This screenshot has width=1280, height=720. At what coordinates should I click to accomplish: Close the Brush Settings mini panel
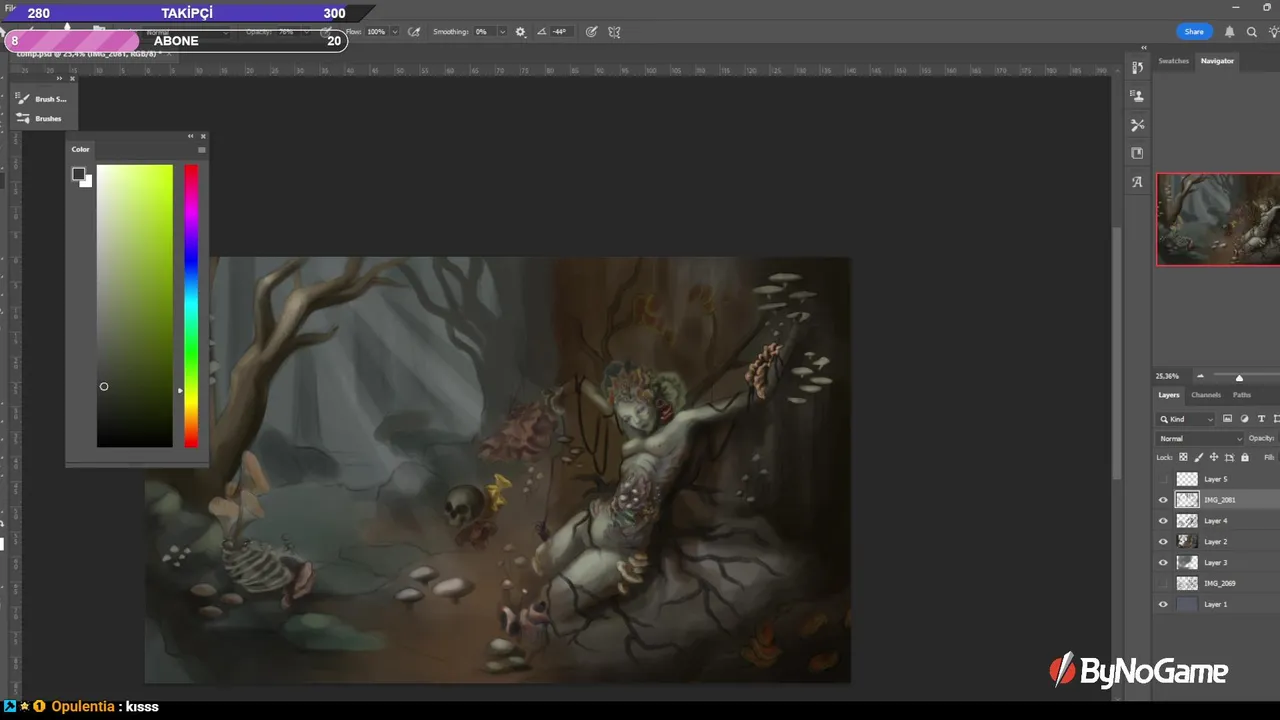tap(72, 78)
